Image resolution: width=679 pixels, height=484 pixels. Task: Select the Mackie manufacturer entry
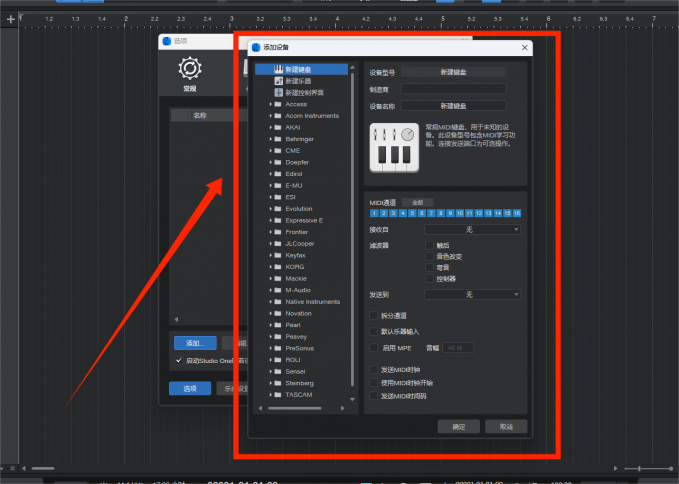click(296, 278)
